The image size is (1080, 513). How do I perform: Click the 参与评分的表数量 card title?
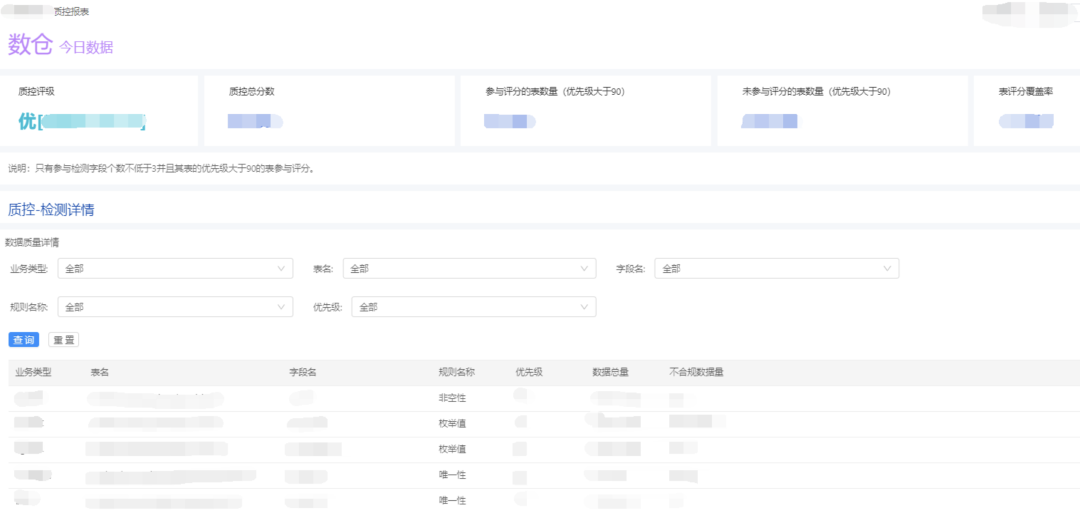coord(555,92)
